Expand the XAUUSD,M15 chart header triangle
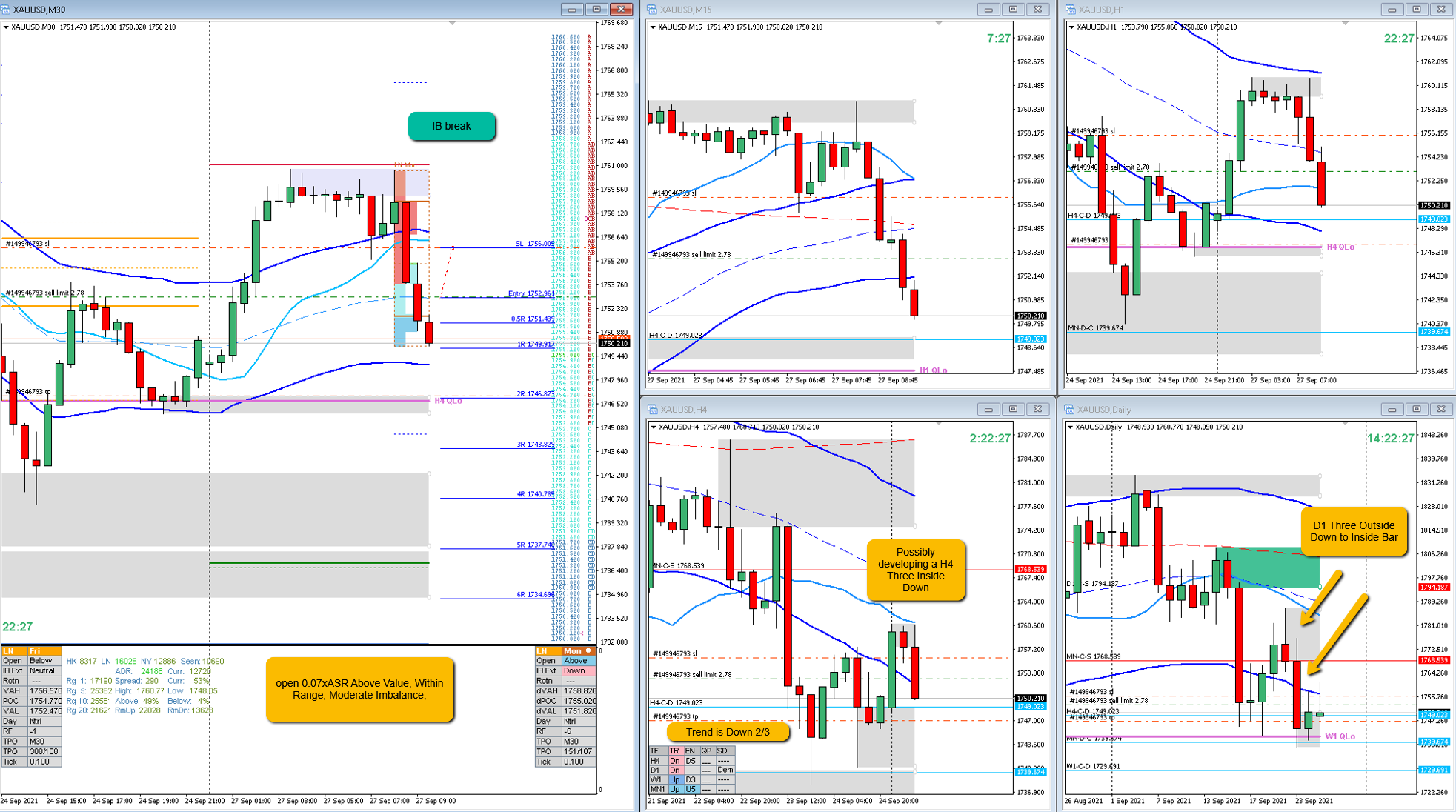Screen dimensions: 1456x812 click(653, 27)
